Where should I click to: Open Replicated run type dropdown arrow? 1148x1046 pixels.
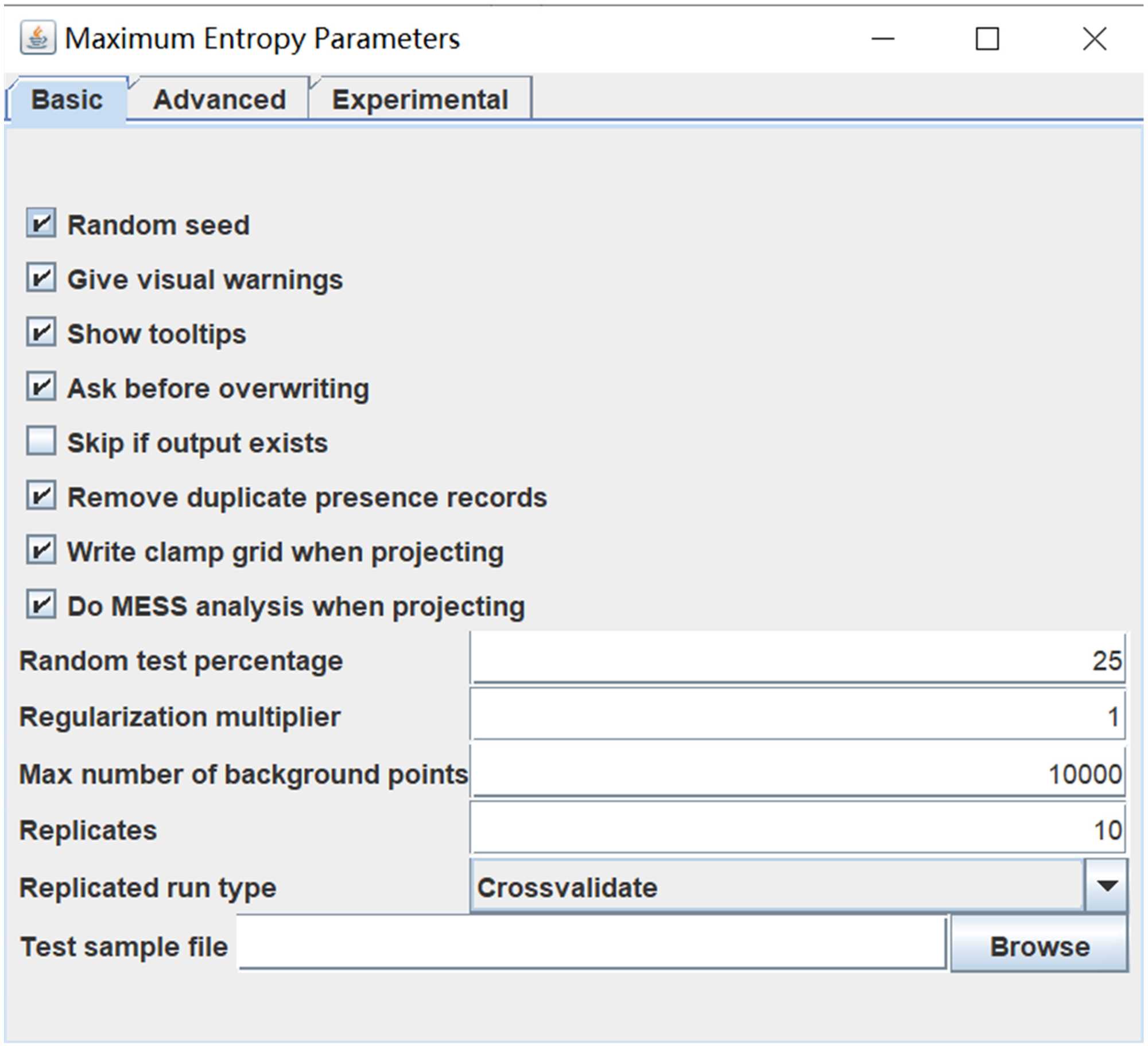click(1106, 885)
